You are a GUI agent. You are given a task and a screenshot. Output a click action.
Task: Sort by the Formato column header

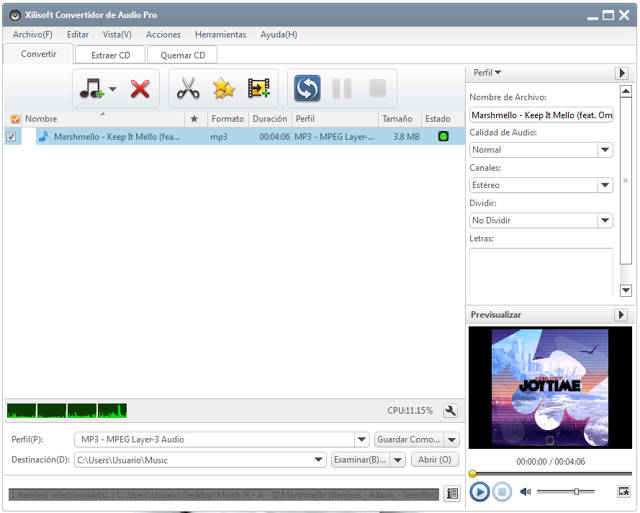pos(227,119)
